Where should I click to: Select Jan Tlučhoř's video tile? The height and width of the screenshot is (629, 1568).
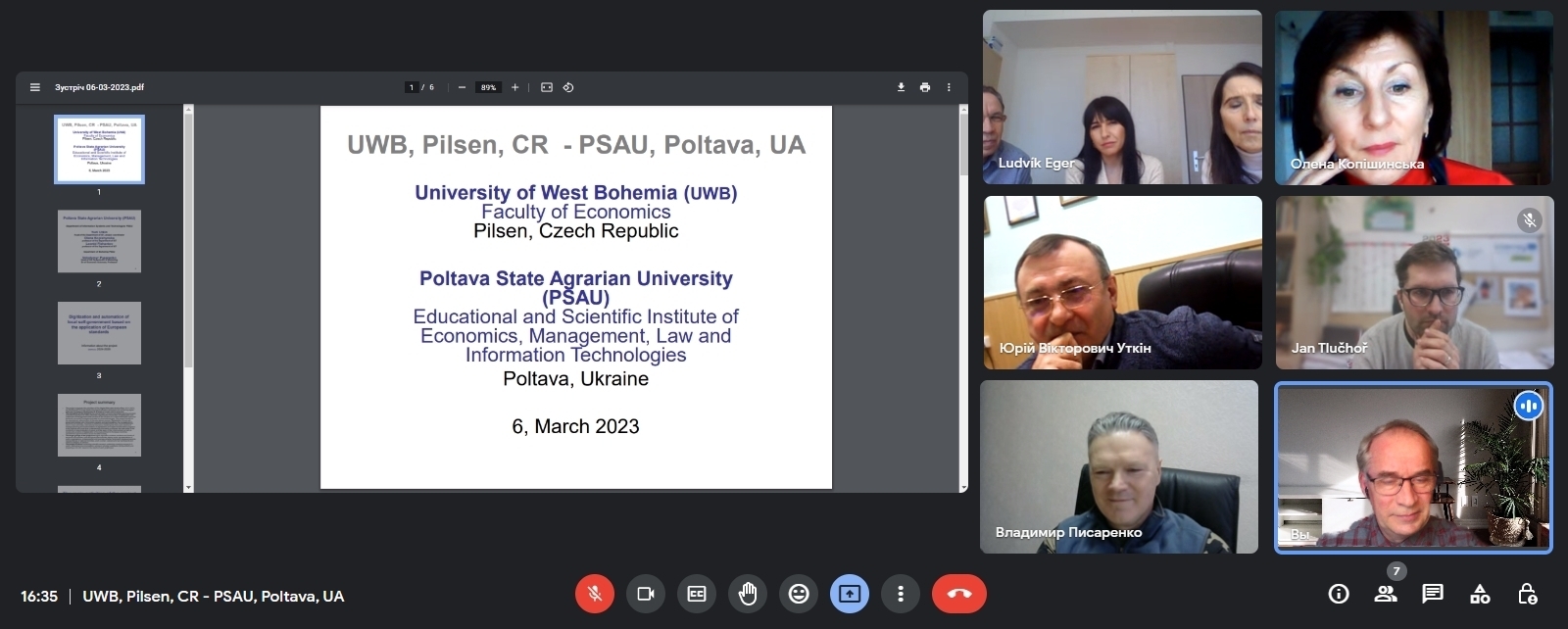point(1414,282)
